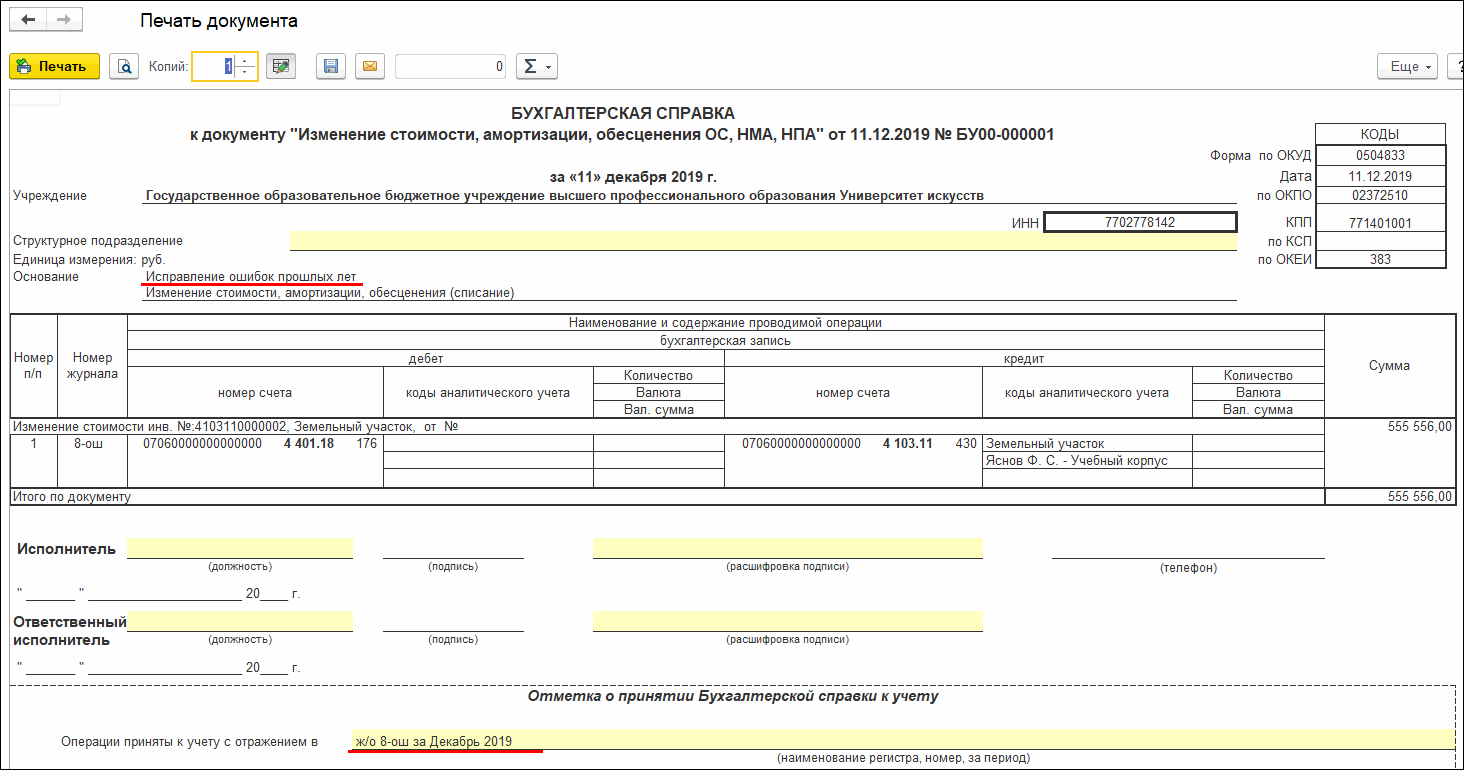This screenshot has height=770, width=1464.
Task: Select the ИНН value 7702778142
Action: 1140,222
